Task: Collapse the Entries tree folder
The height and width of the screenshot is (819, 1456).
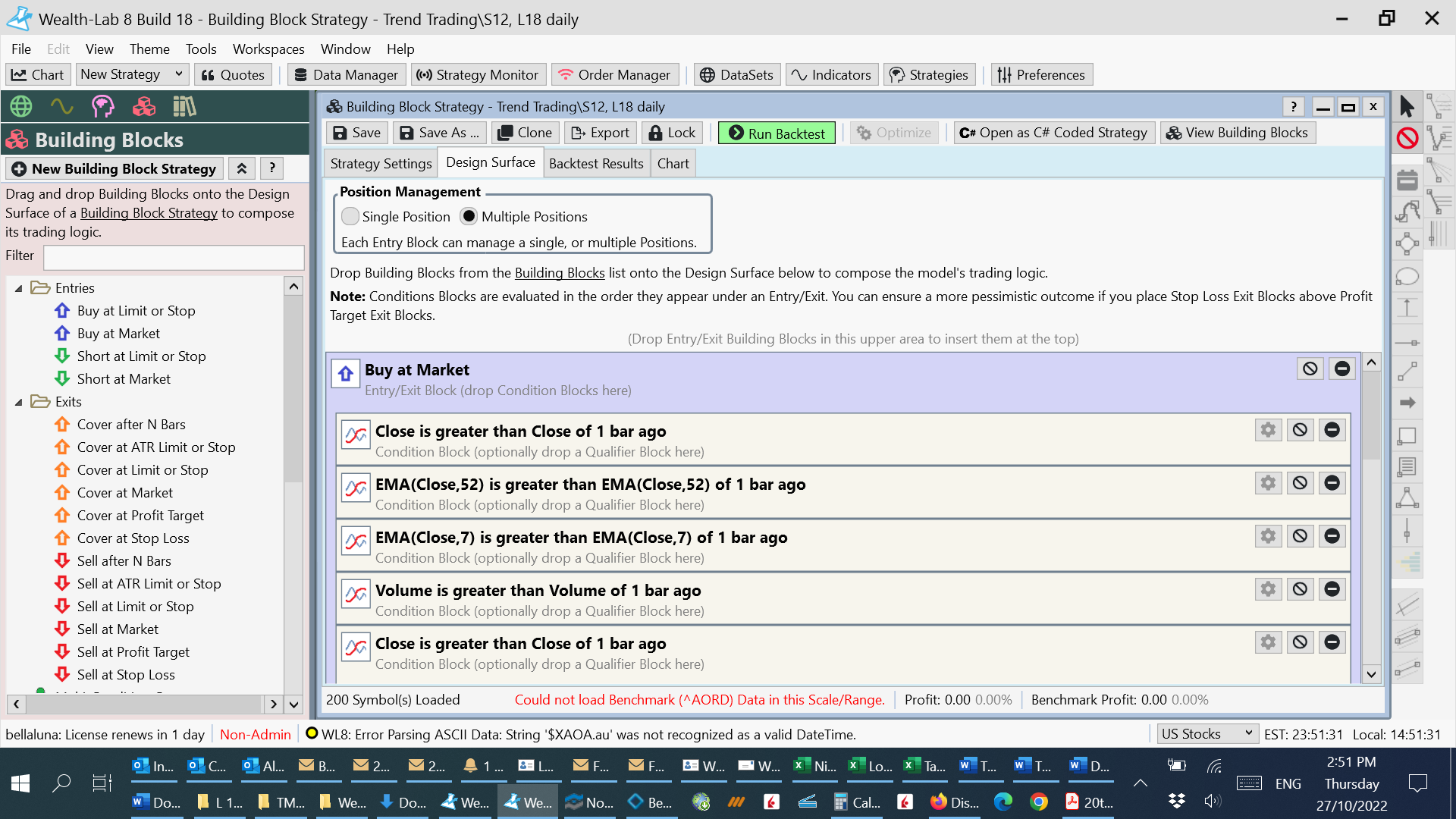Action: click(x=19, y=289)
